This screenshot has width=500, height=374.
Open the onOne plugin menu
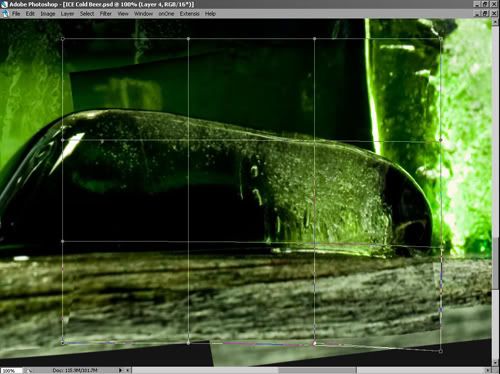pos(166,14)
